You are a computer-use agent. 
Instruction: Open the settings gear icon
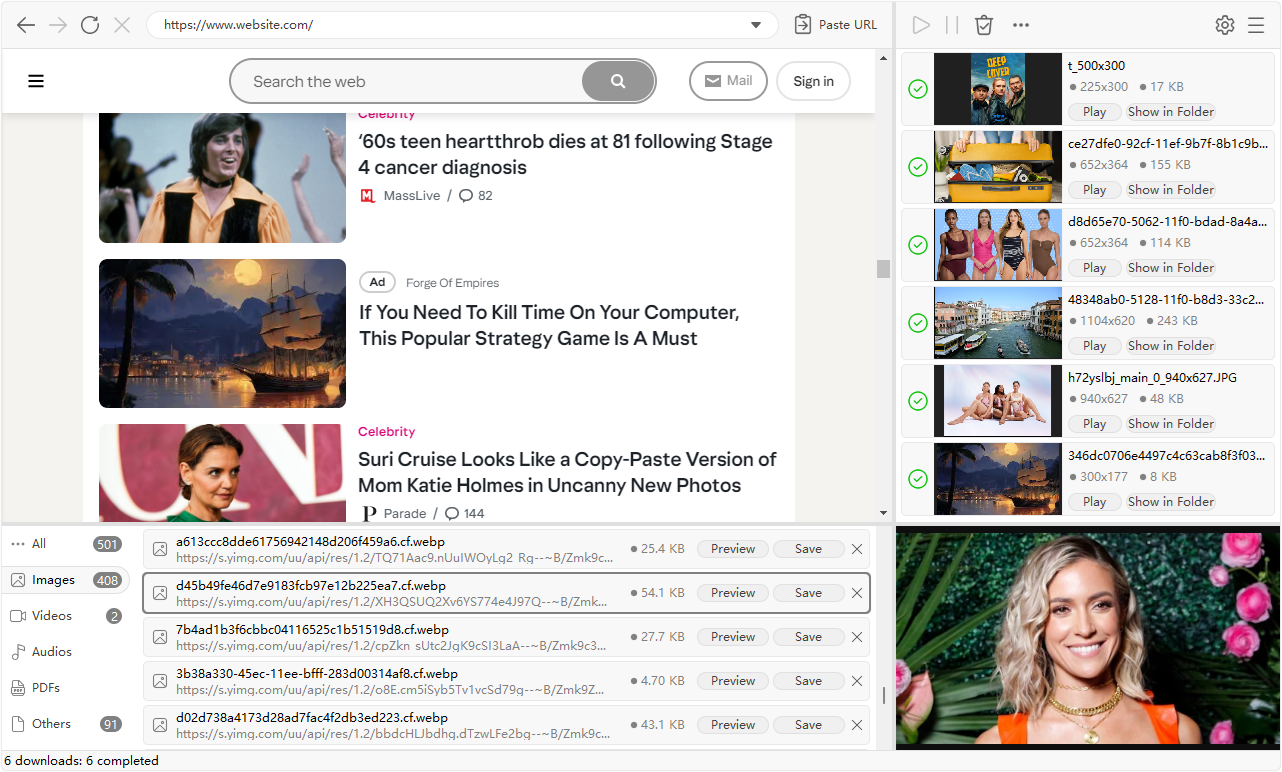pos(1225,25)
